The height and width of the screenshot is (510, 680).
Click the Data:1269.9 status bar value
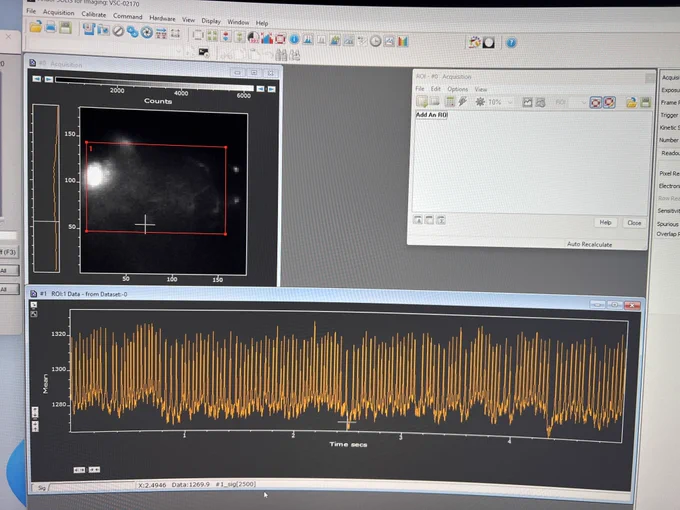(x=191, y=484)
